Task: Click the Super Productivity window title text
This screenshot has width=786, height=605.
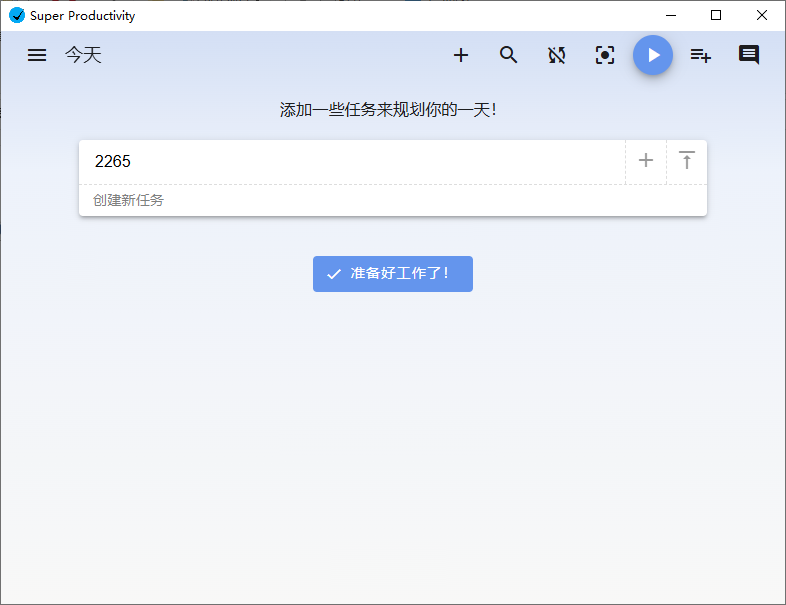Action: [82, 16]
